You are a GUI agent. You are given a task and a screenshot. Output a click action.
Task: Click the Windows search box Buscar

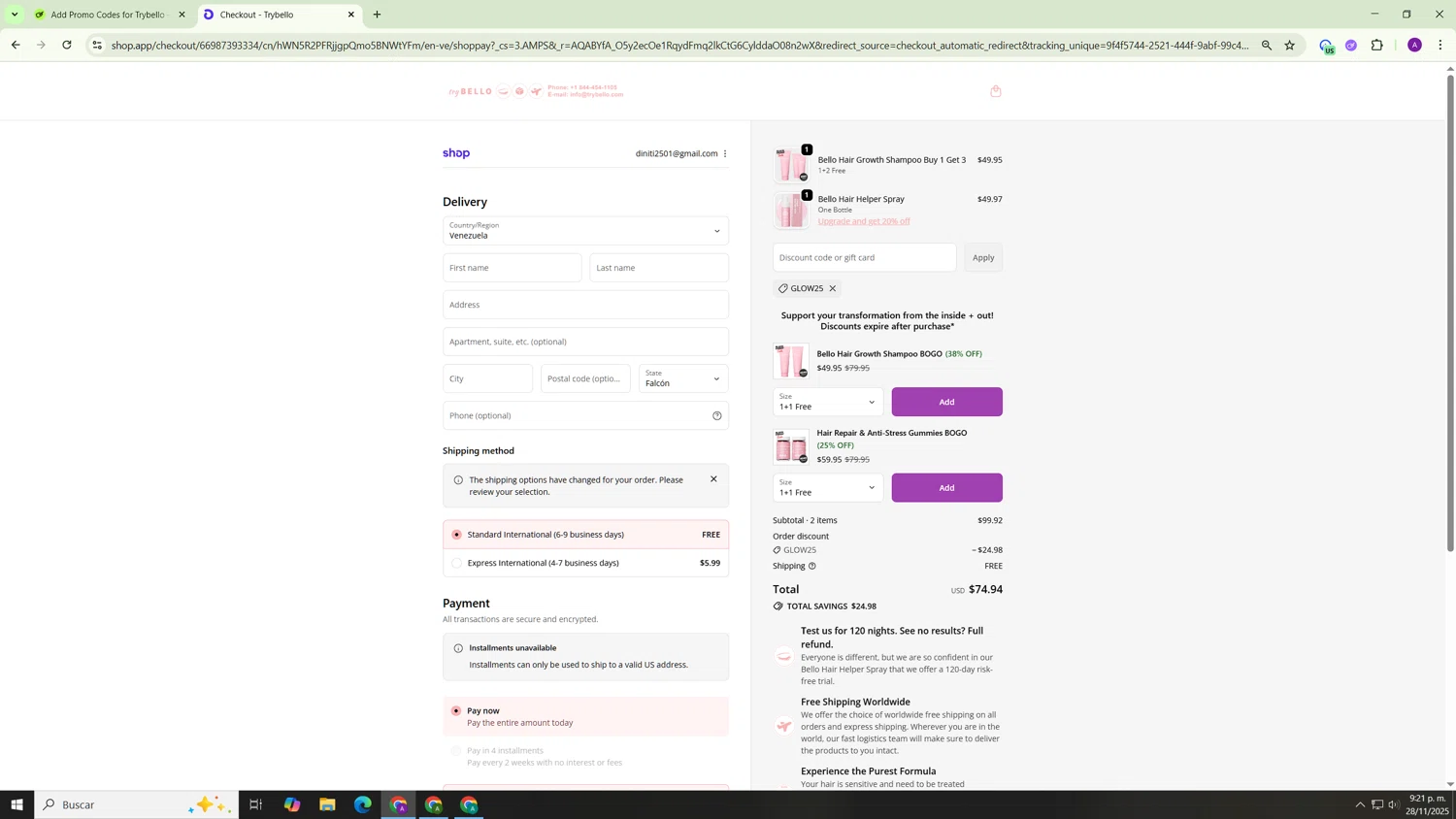[137, 804]
